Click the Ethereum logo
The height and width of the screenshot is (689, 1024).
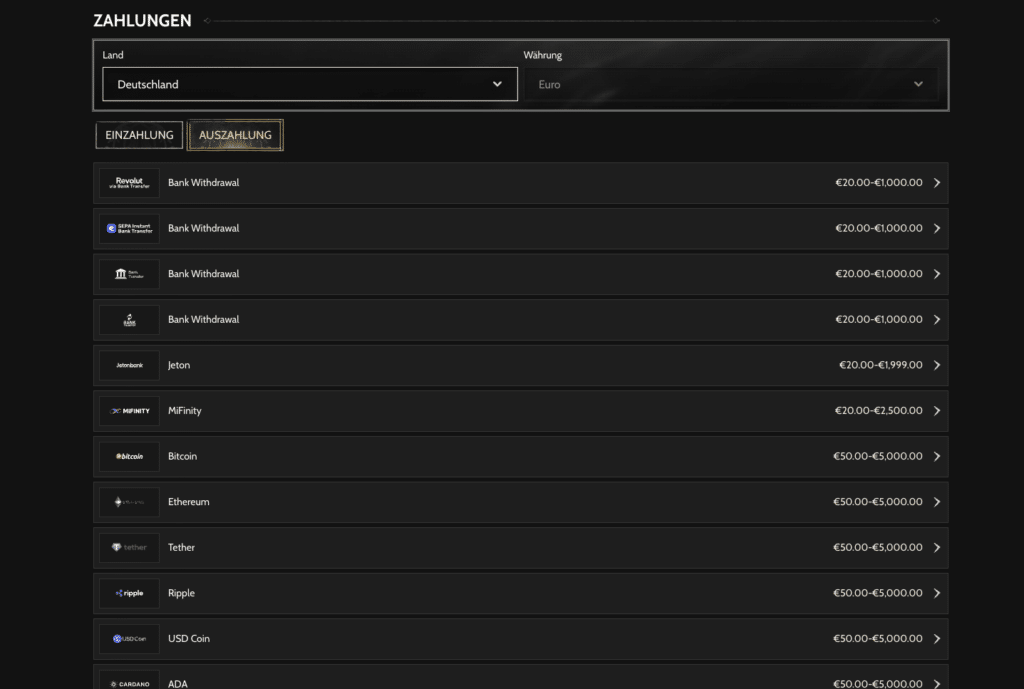pos(129,502)
